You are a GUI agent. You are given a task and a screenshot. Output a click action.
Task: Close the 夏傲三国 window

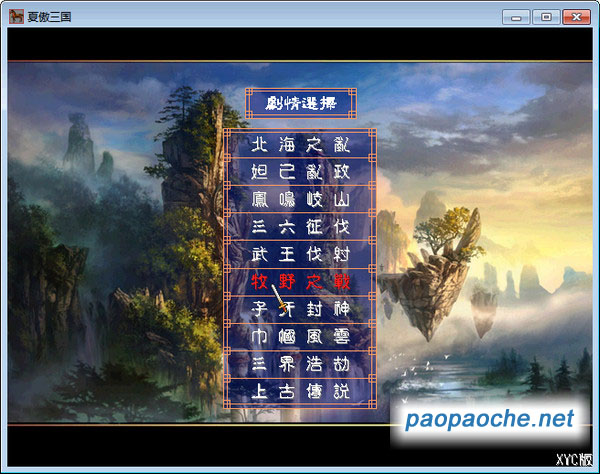[x=576, y=17]
